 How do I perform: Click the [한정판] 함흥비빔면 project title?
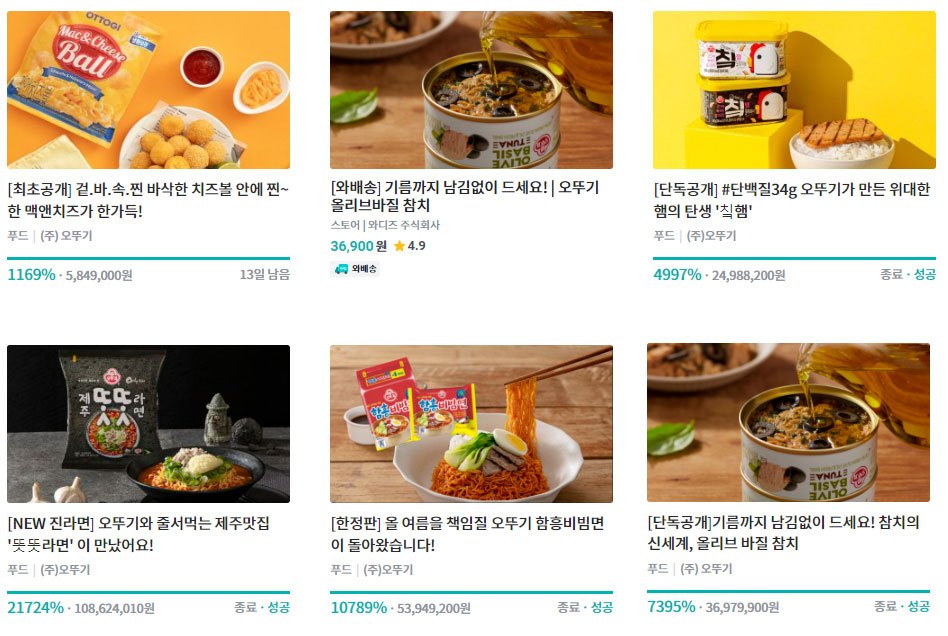click(x=467, y=534)
